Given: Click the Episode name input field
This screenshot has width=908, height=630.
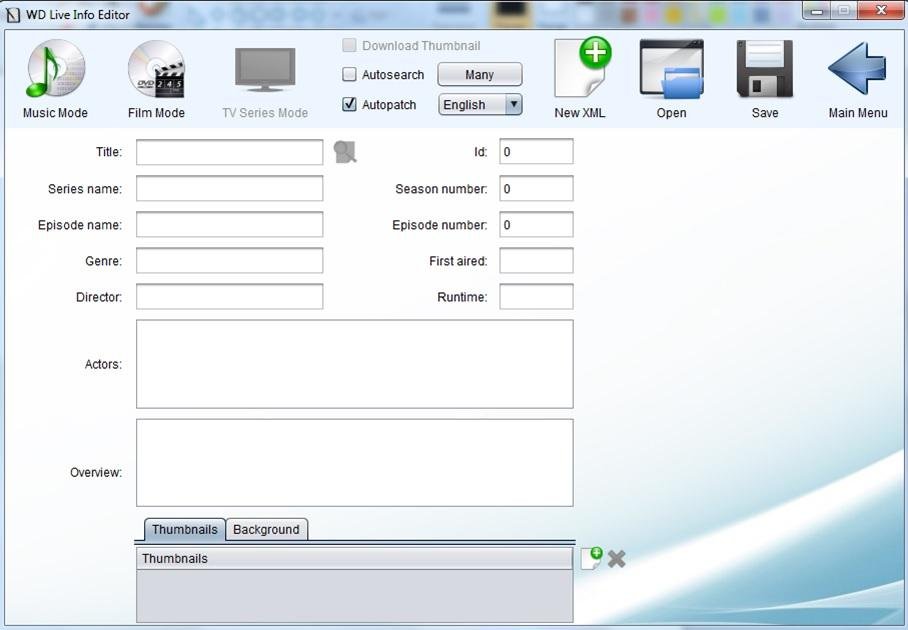Looking at the screenshot, I should coord(229,225).
